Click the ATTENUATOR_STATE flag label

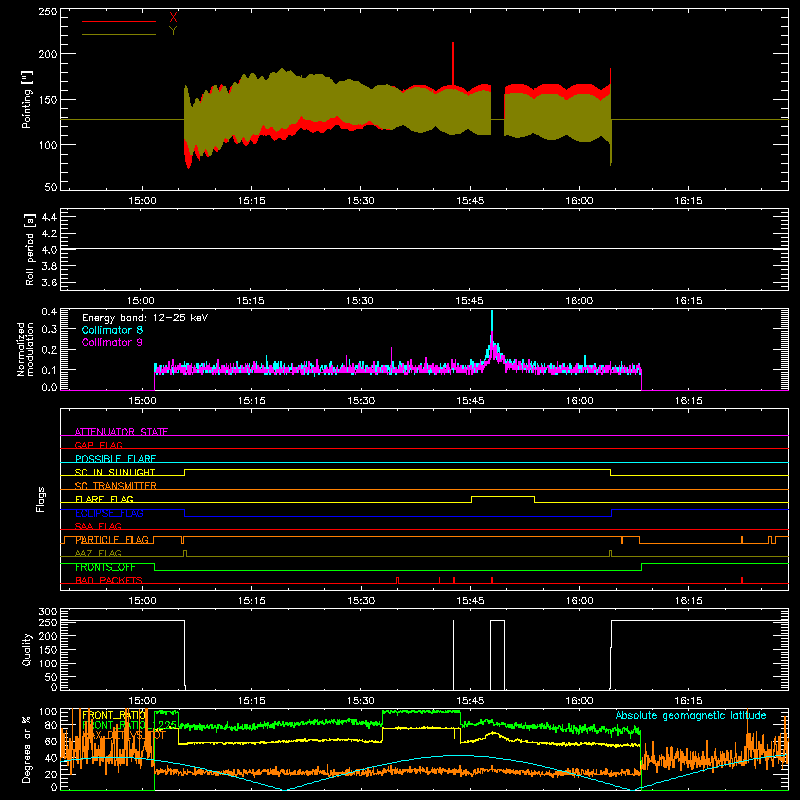coord(121,432)
